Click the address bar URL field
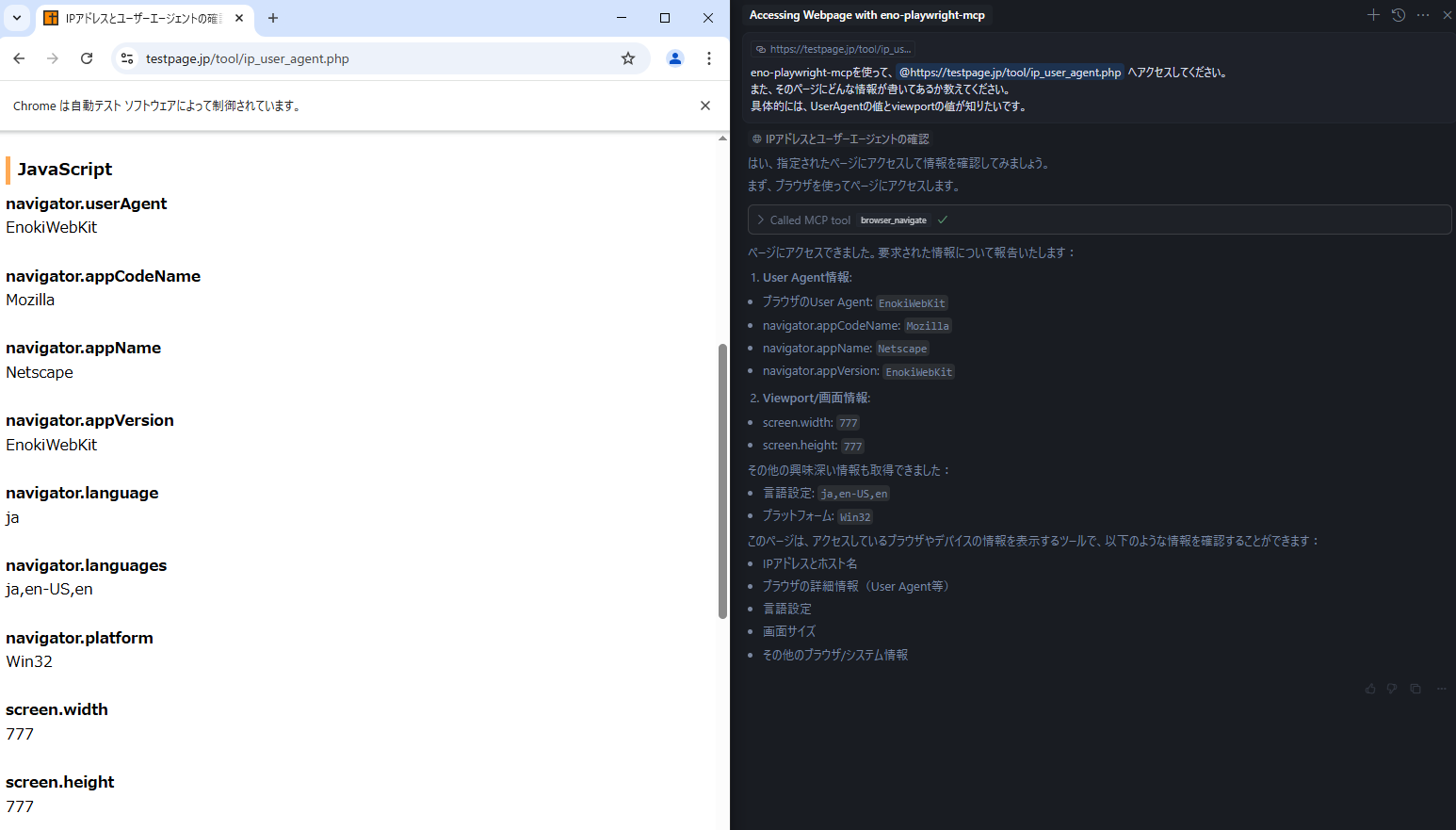 [x=377, y=58]
